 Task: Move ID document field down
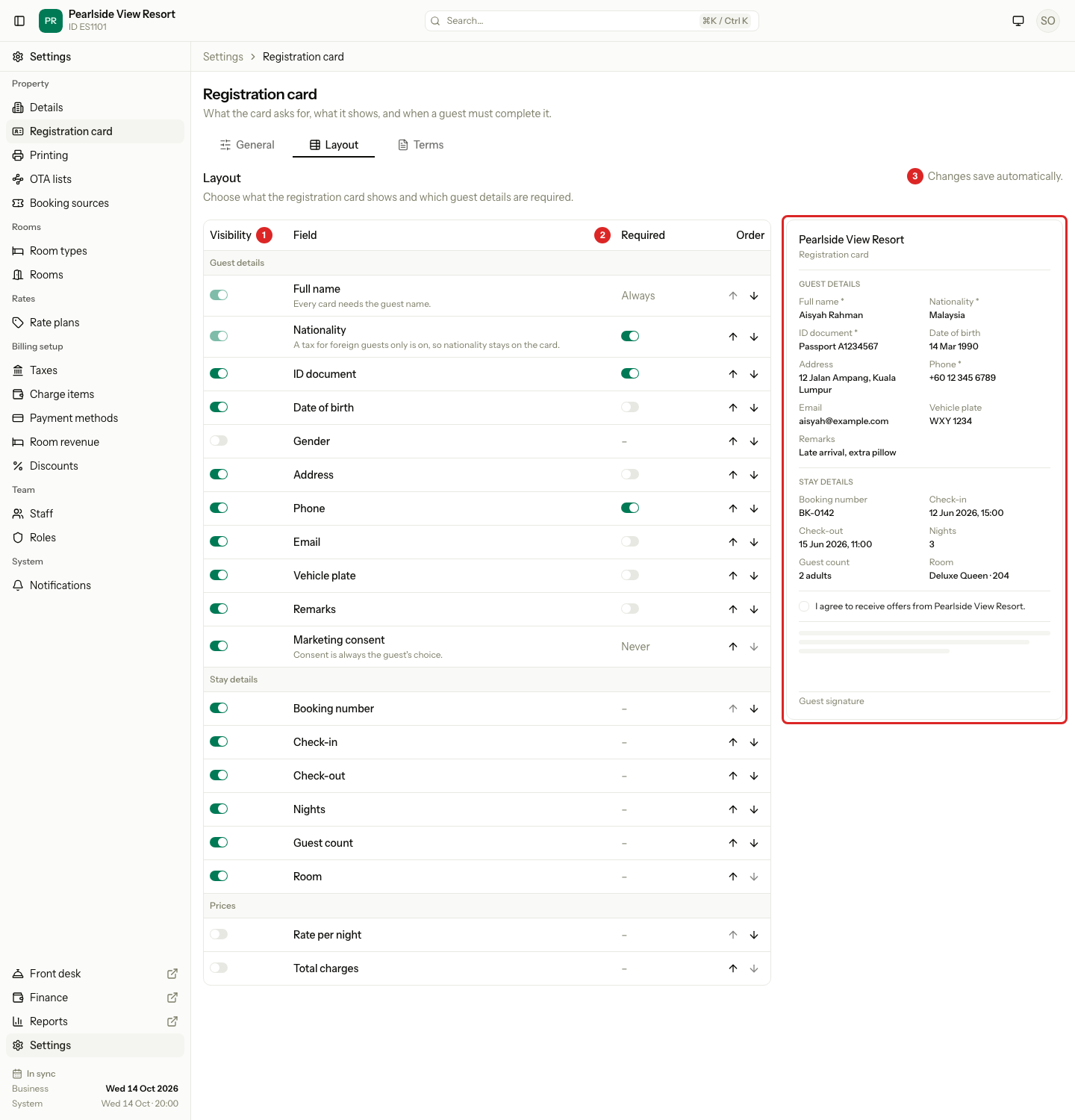pos(754,374)
